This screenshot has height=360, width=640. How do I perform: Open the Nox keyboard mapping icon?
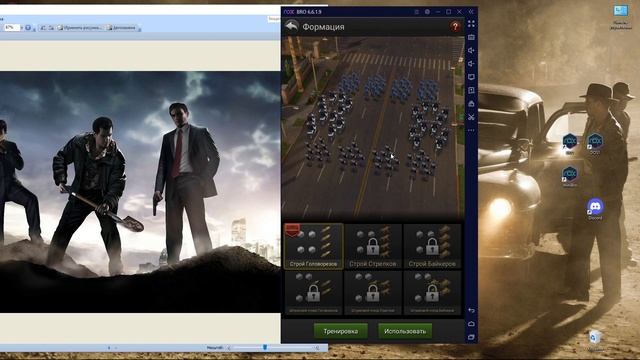pos(471,37)
